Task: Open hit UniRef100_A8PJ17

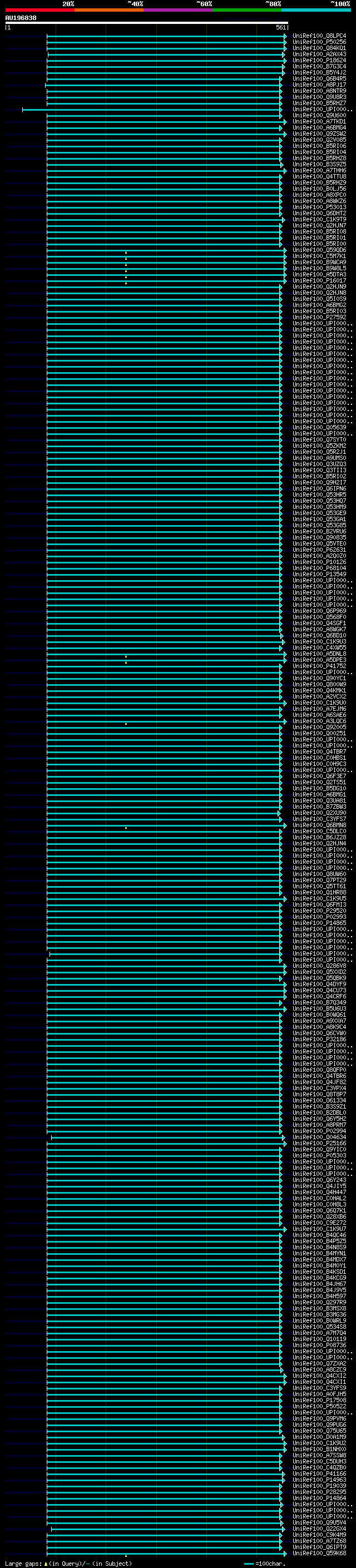Action: tap(319, 85)
